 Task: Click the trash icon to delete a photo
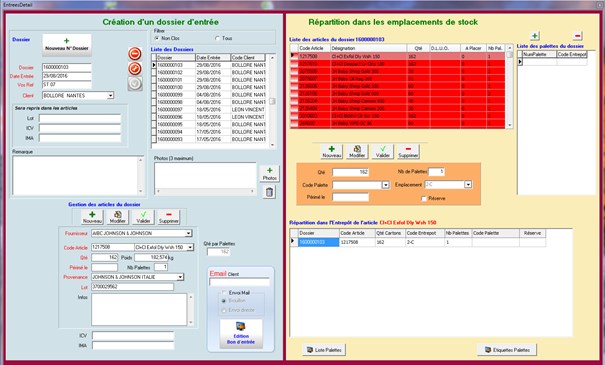coord(269,192)
